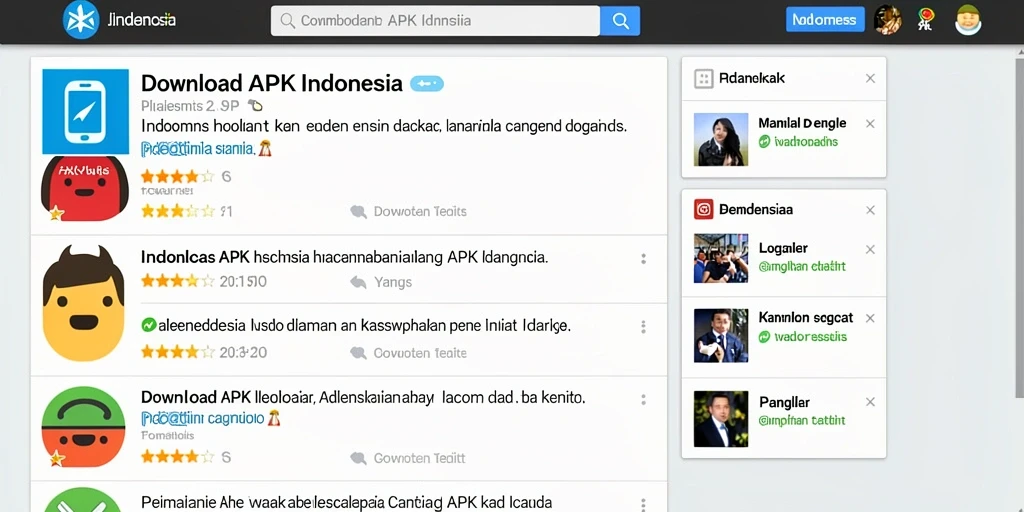Screen dimensions: 1024x512
Task: Dismiss the Pangllar suggestion
Action: point(870,402)
